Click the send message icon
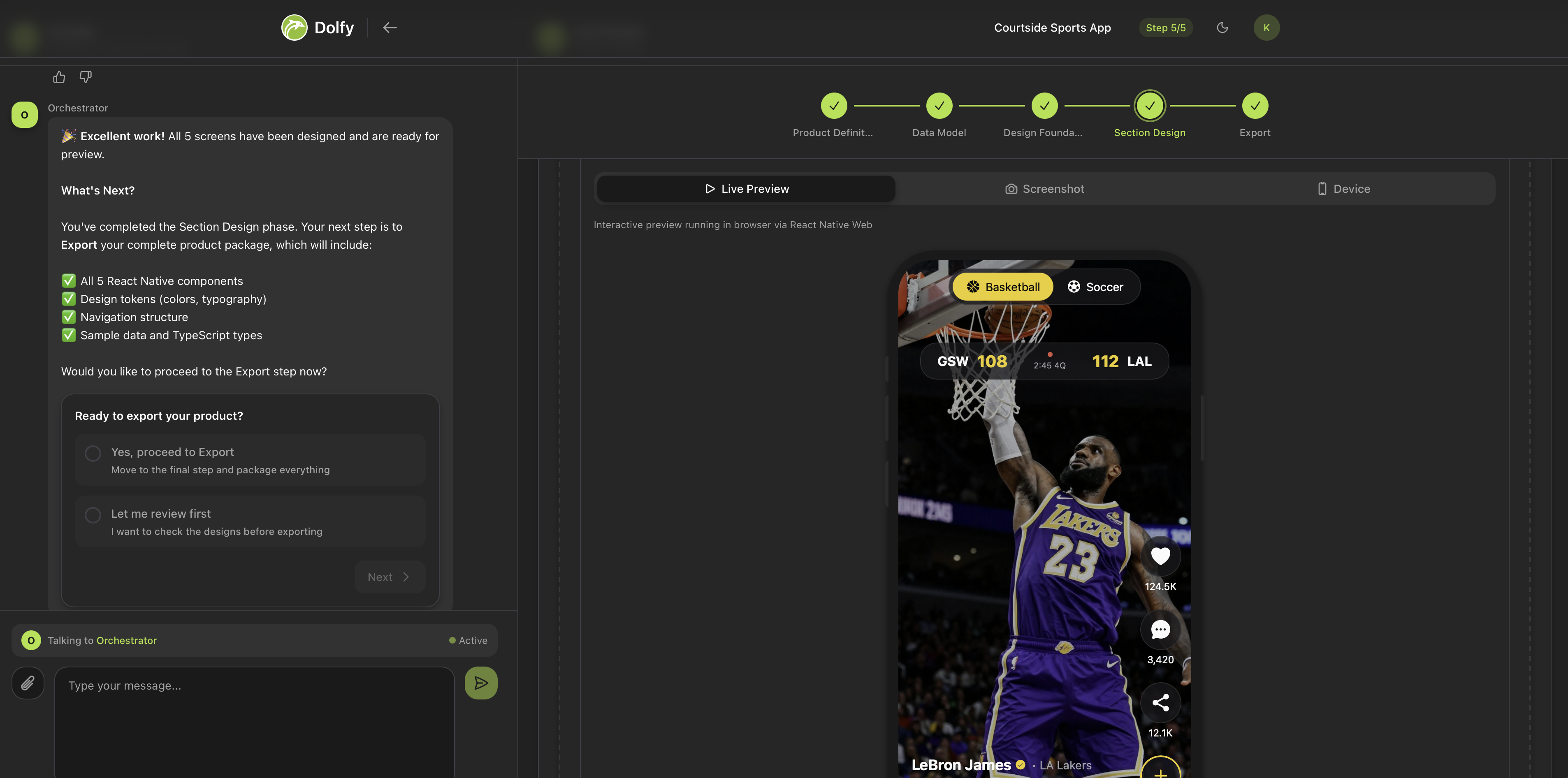Screen dimensions: 1568x778 (x=481, y=683)
